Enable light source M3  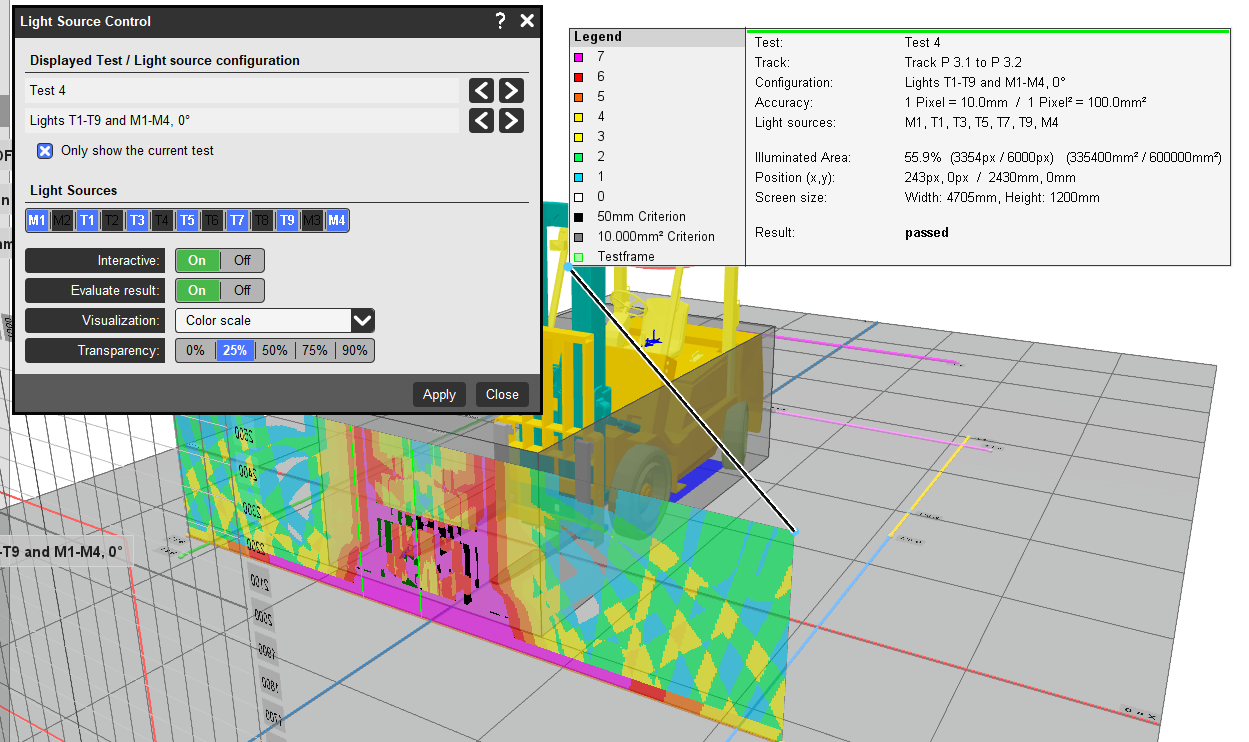pyautogui.click(x=312, y=221)
